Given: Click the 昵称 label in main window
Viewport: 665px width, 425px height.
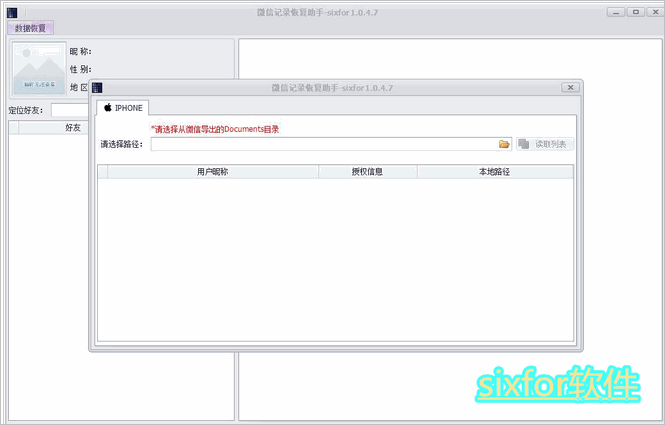Looking at the screenshot, I should click(x=81, y=51).
